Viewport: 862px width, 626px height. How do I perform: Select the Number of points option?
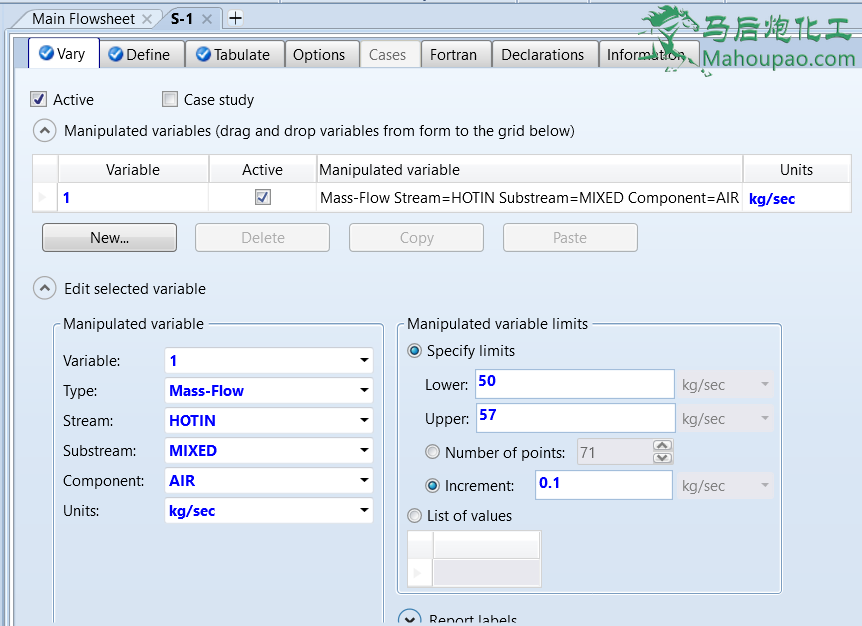[432, 452]
